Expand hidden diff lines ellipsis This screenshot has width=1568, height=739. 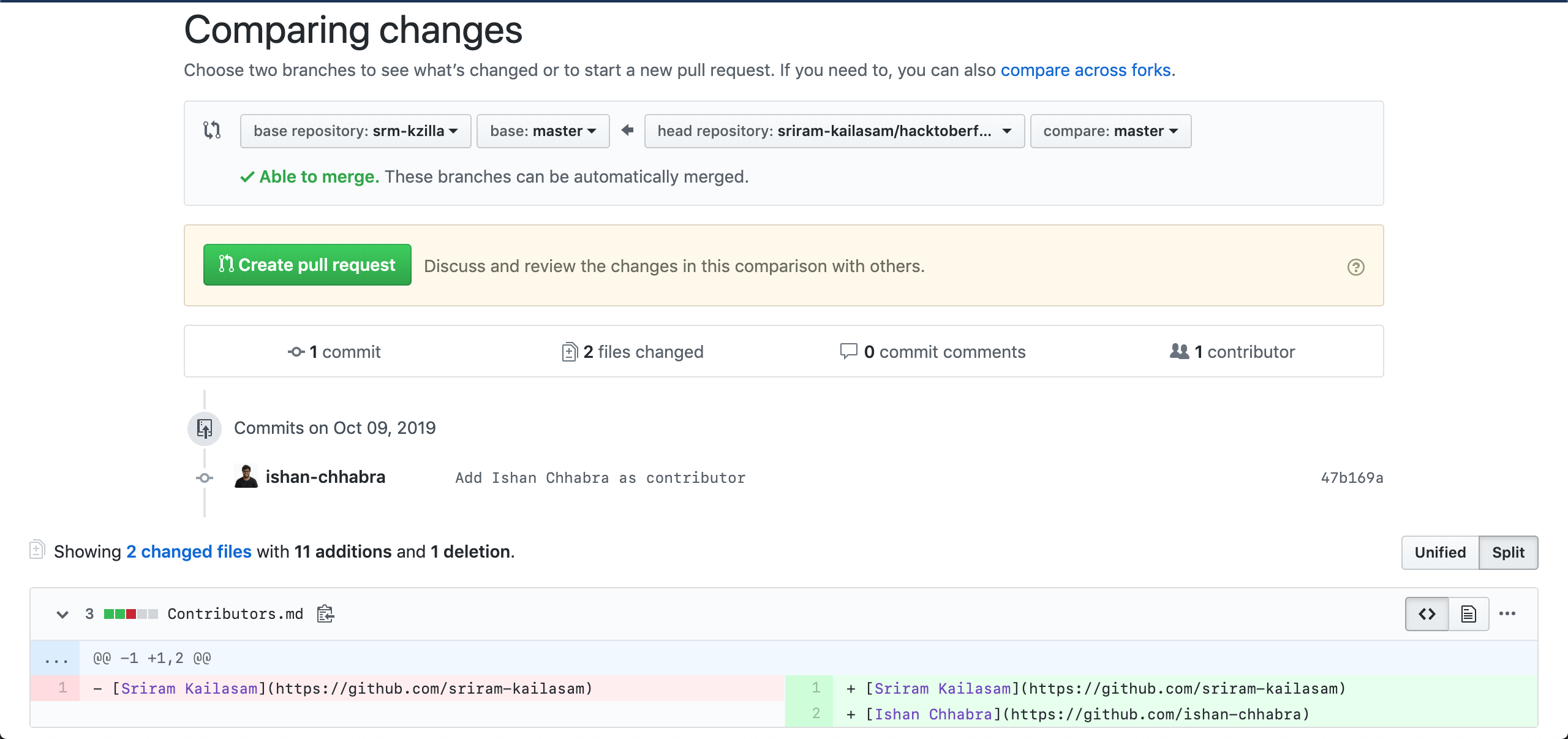(56, 659)
